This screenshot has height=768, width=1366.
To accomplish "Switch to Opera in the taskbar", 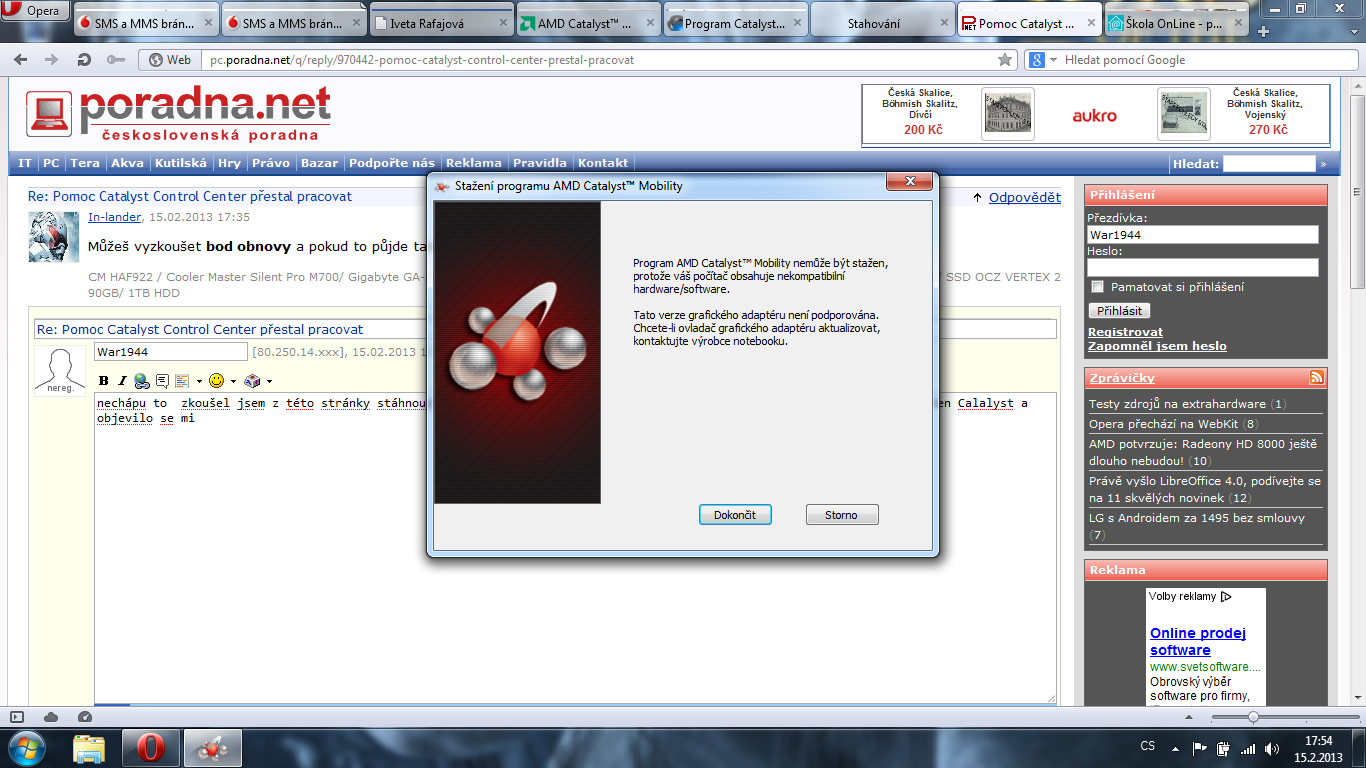I will tap(151, 748).
